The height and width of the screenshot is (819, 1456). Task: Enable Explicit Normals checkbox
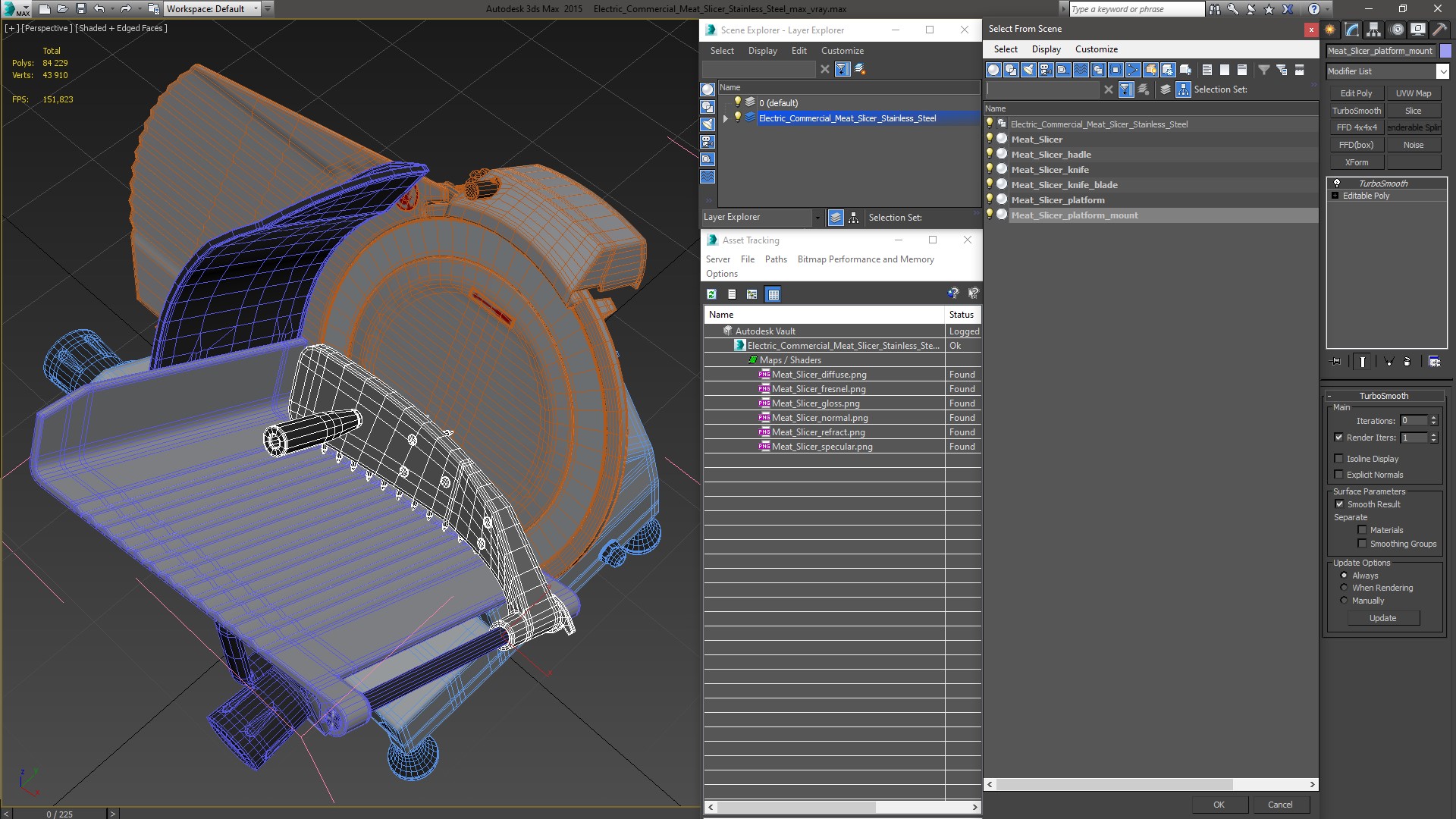point(1338,475)
